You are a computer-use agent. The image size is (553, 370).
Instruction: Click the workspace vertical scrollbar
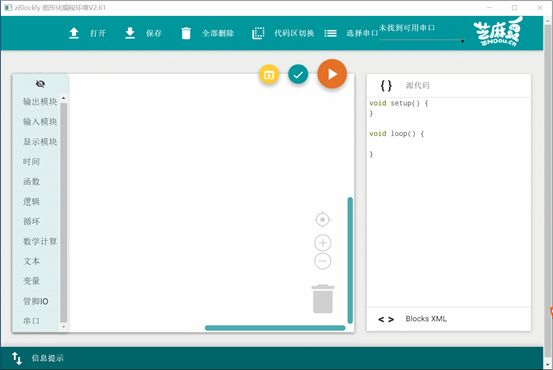pos(350,260)
